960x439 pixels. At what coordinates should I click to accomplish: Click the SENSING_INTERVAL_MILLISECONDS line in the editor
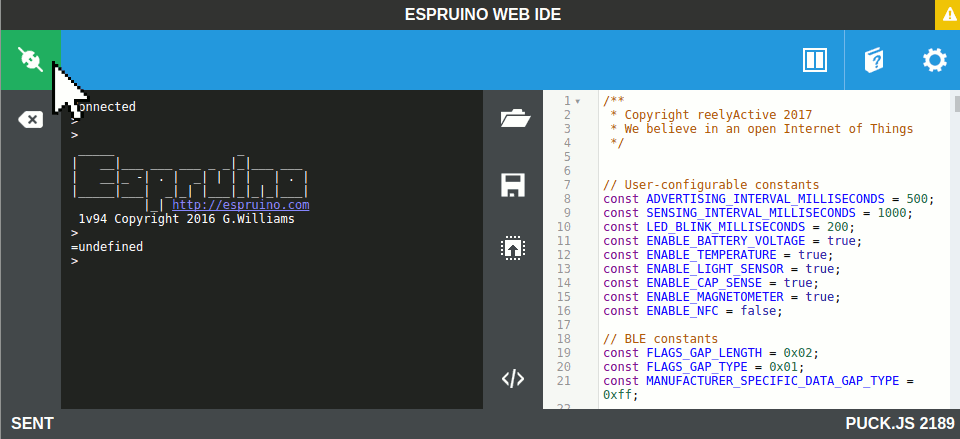(x=758, y=212)
